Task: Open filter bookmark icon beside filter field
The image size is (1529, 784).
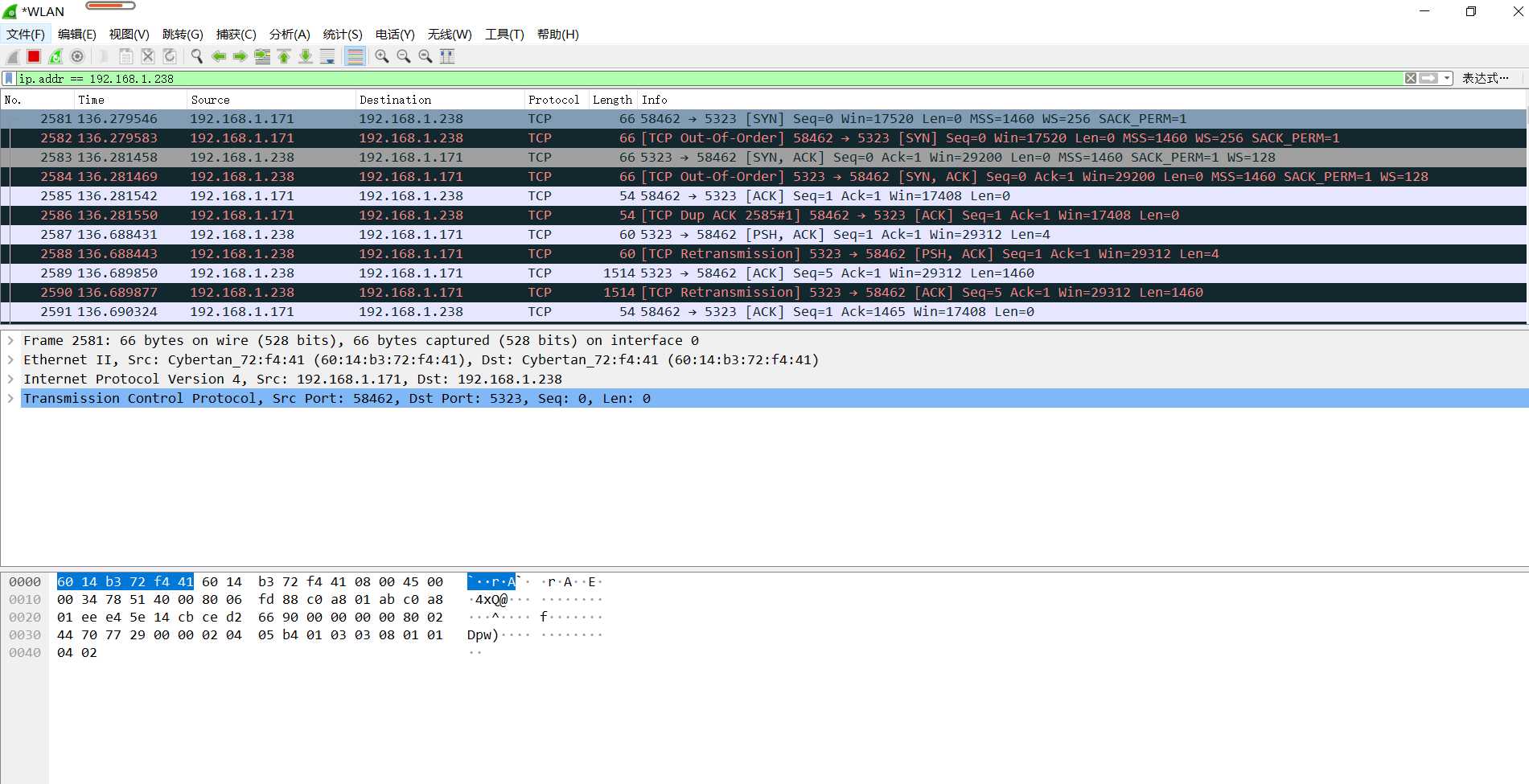Action: (x=9, y=79)
